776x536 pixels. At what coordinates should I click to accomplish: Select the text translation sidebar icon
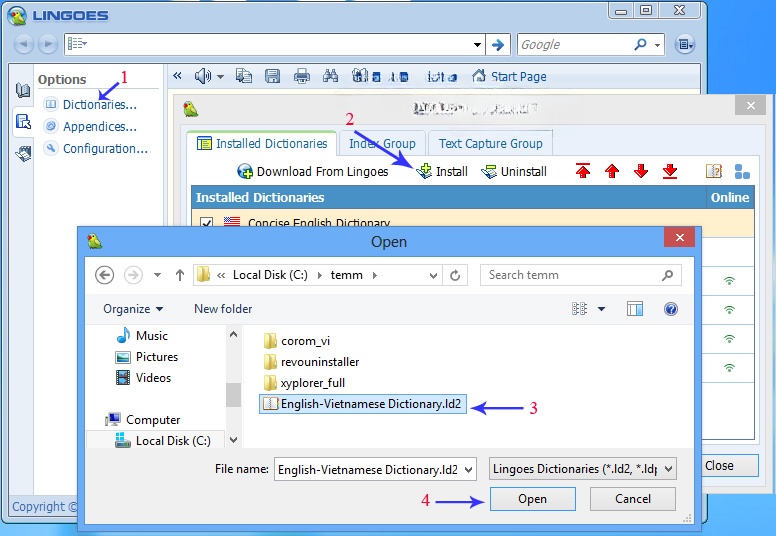tap(23, 121)
